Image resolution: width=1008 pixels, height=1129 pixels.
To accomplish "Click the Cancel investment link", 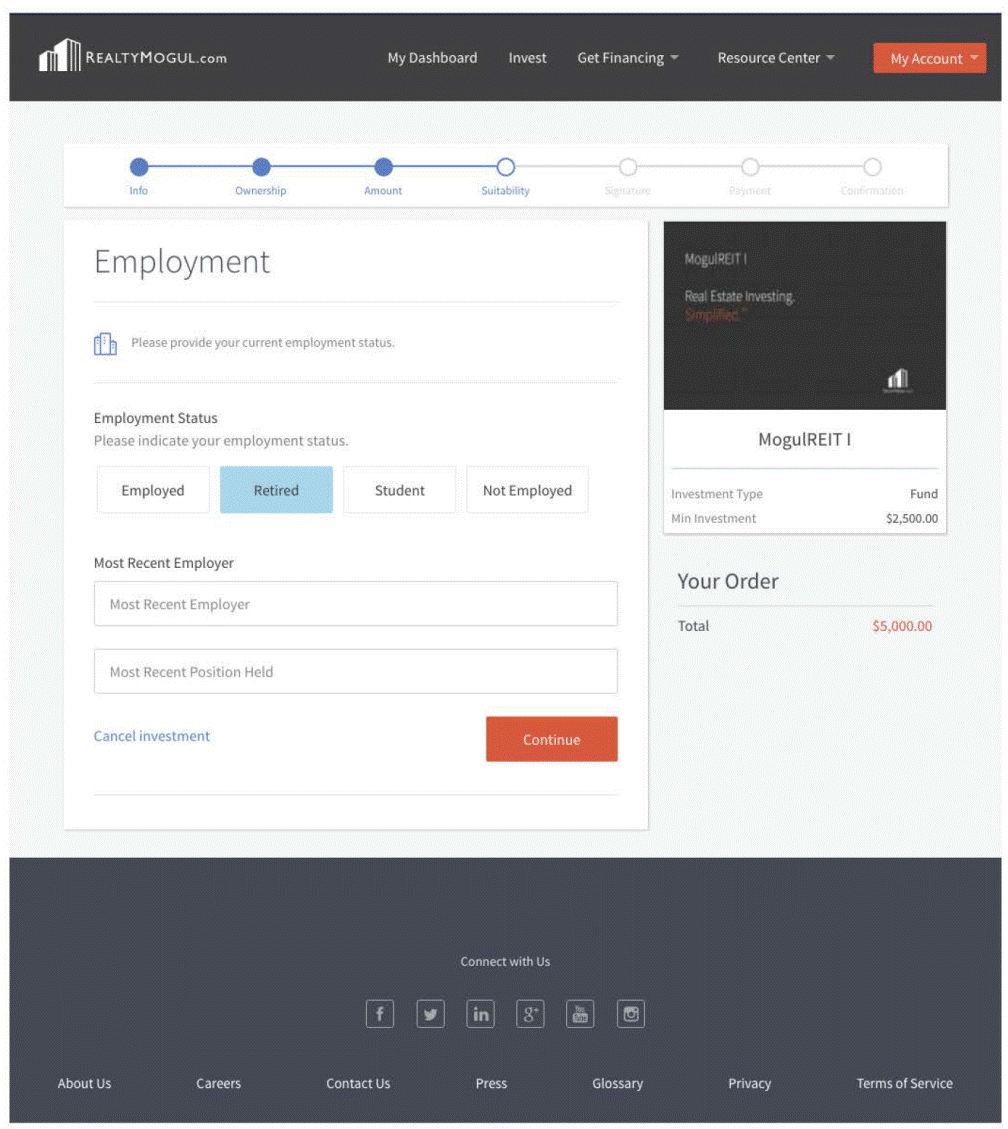I will 152,736.
